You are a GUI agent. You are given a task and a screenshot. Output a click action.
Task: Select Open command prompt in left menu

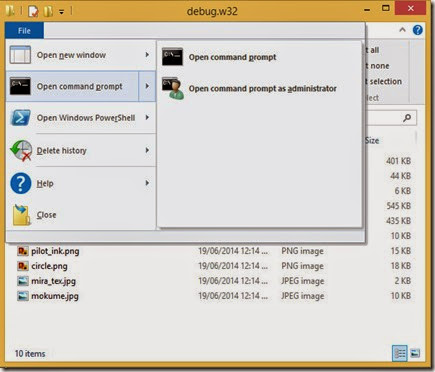click(x=73, y=86)
